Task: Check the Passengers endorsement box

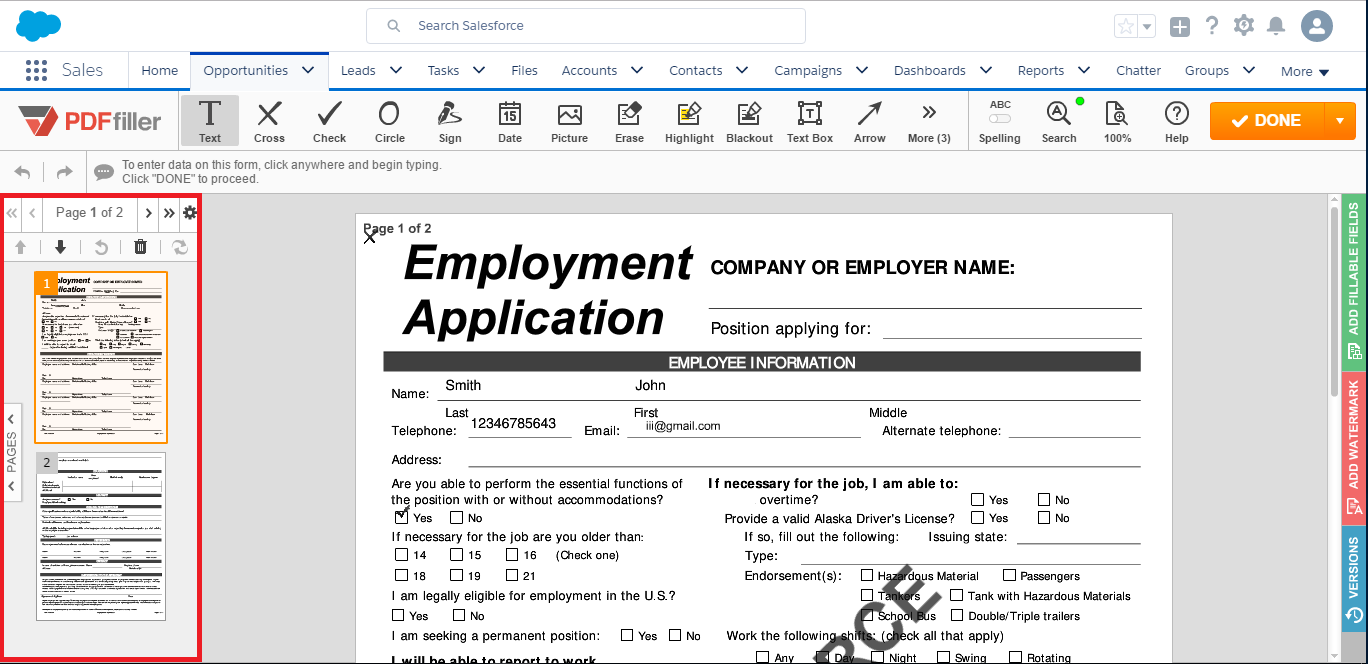Action: 1010,575
